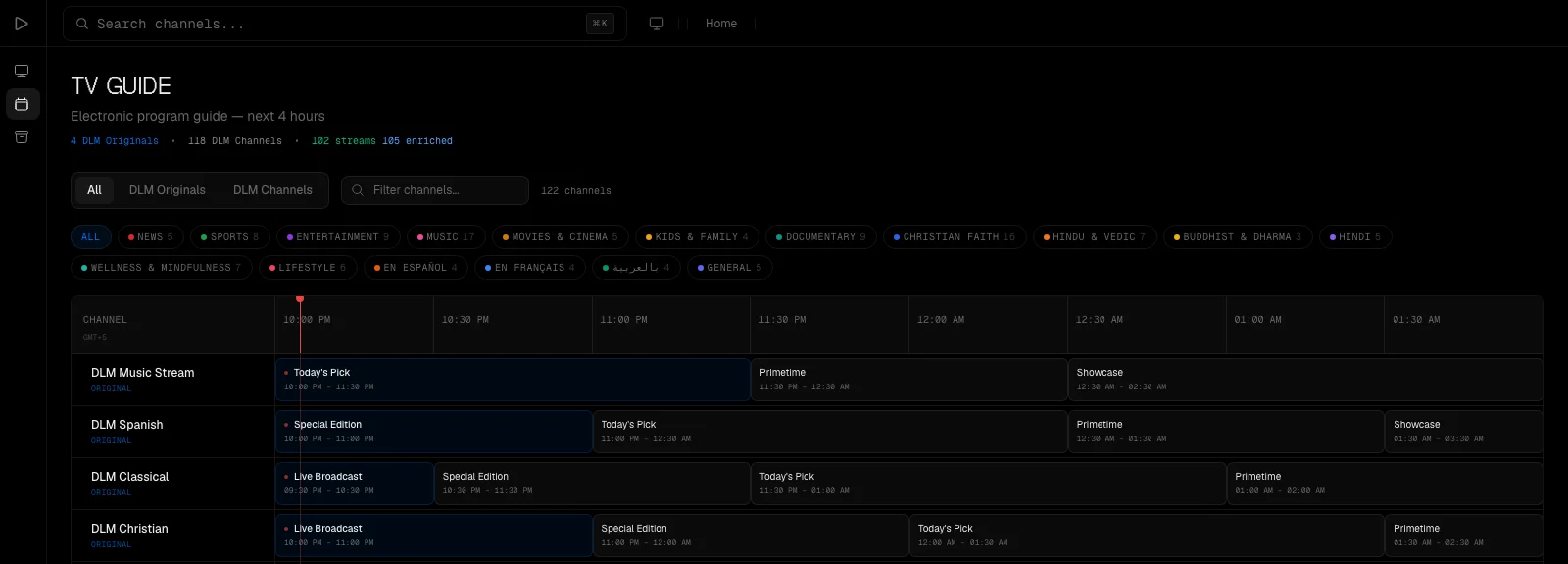Open Primetime on DLM Christian
Image resolution: width=1568 pixels, height=564 pixels.
[1464, 536]
